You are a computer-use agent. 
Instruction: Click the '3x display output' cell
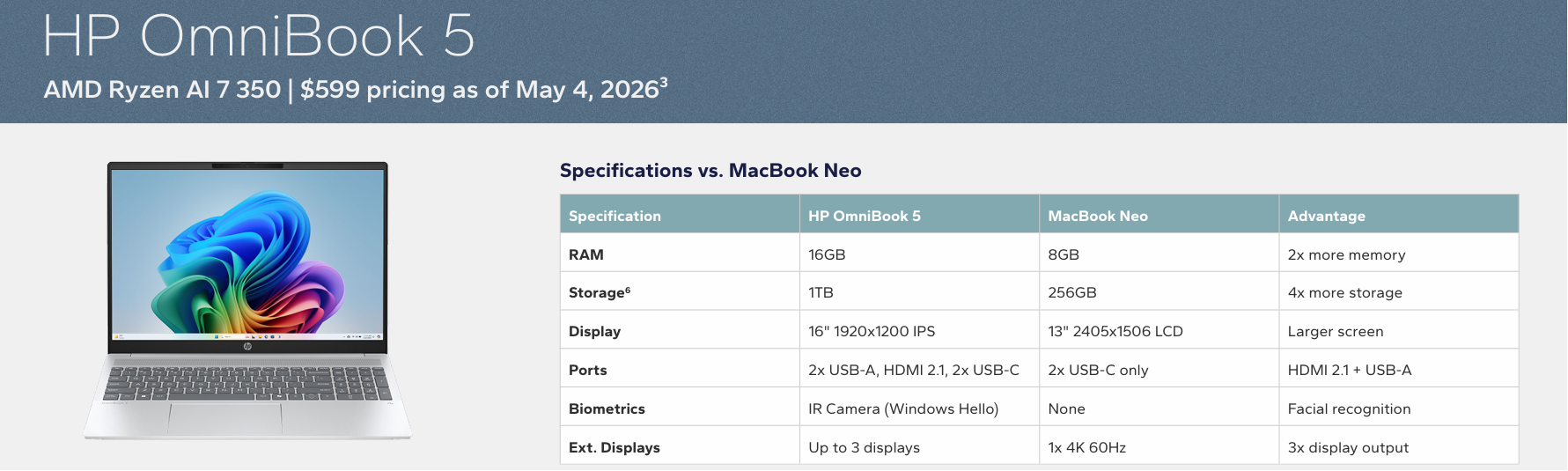[x=1399, y=446]
